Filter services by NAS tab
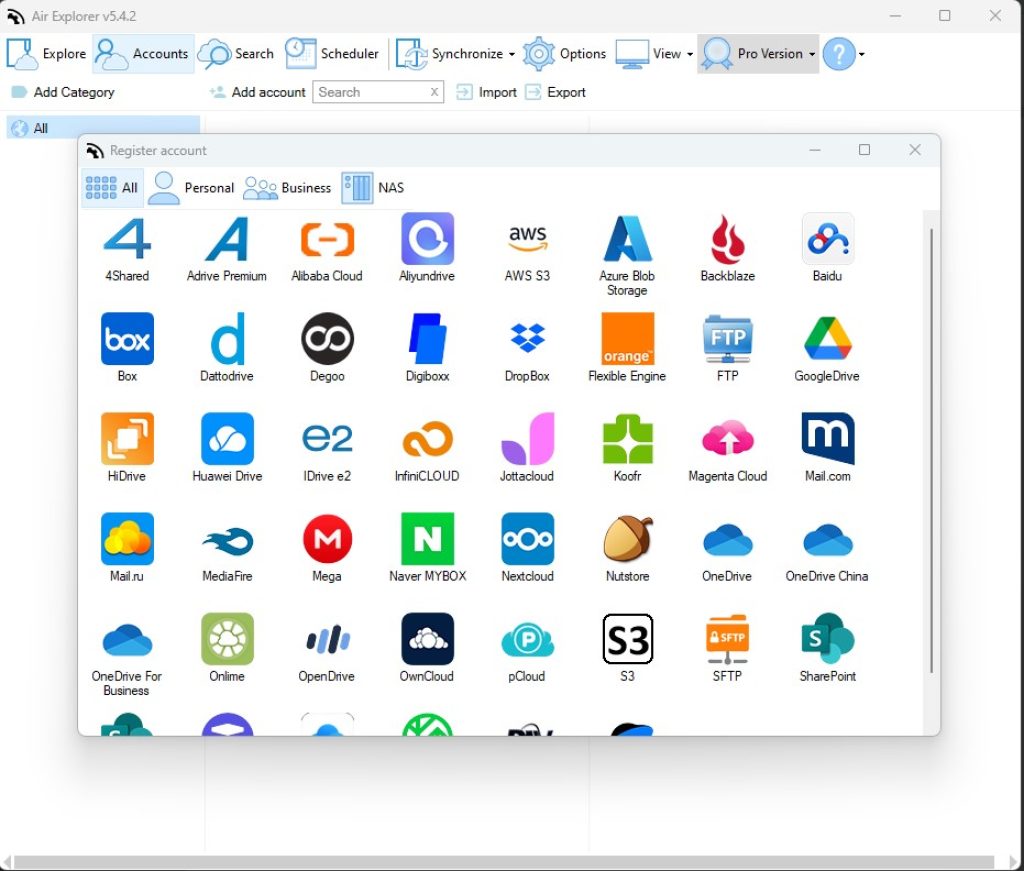1024x871 pixels. (x=373, y=188)
